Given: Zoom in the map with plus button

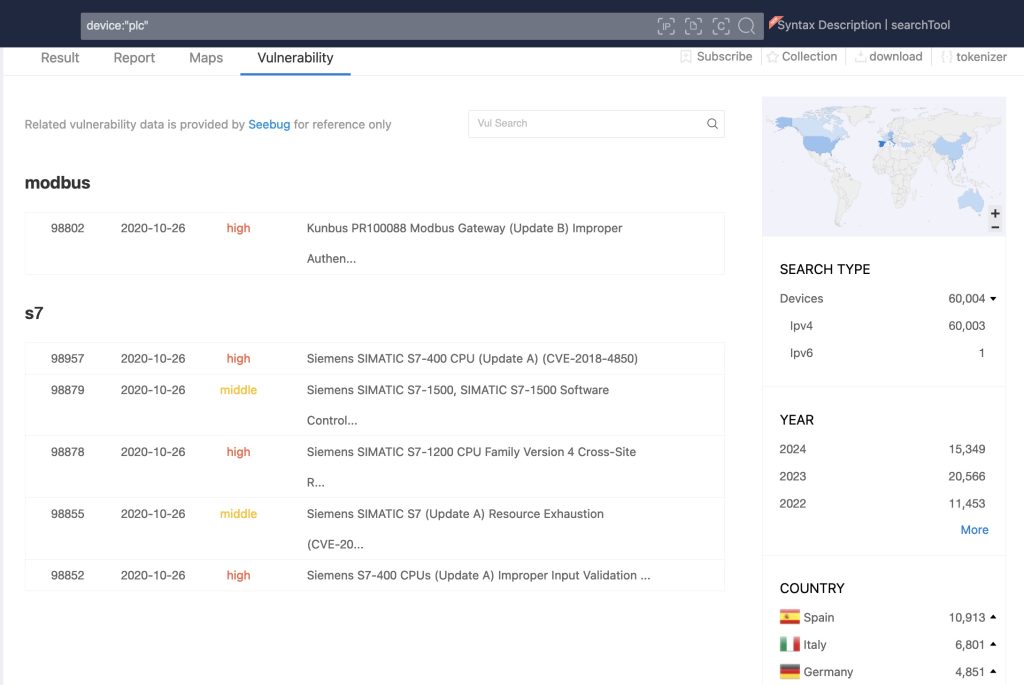Looking at the screenshot, I should 995,214.
